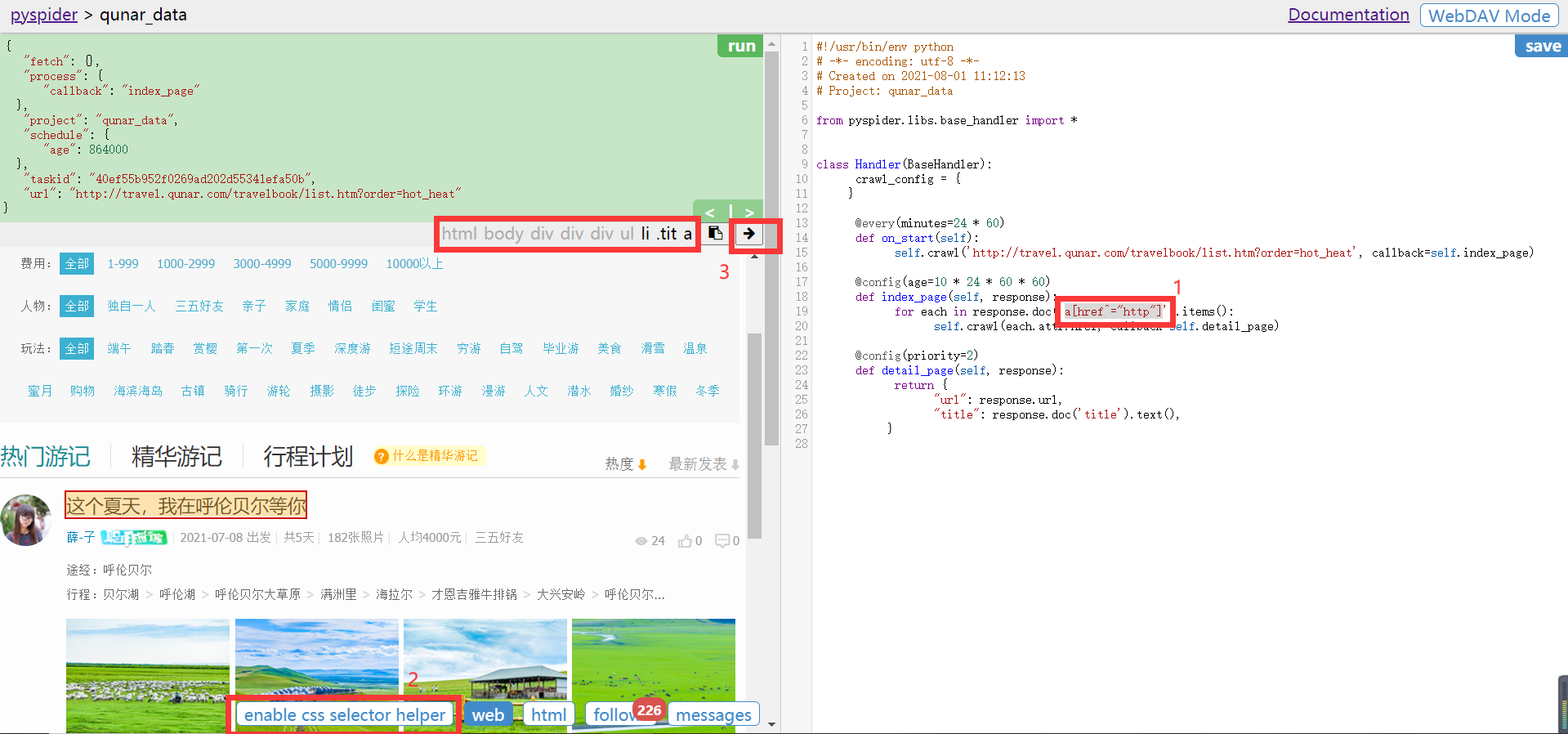Click the 226 badge on follows
1568x734 pixels.
coord(649,710)
